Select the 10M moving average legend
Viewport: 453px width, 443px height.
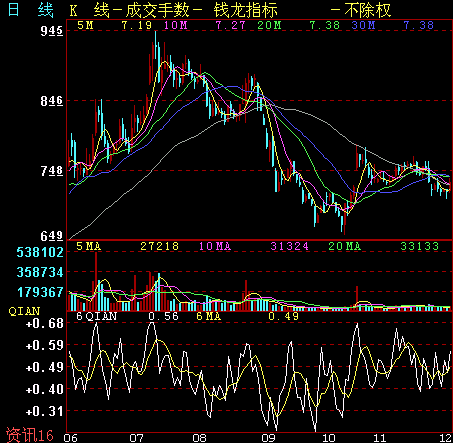[x=176, y=25]
